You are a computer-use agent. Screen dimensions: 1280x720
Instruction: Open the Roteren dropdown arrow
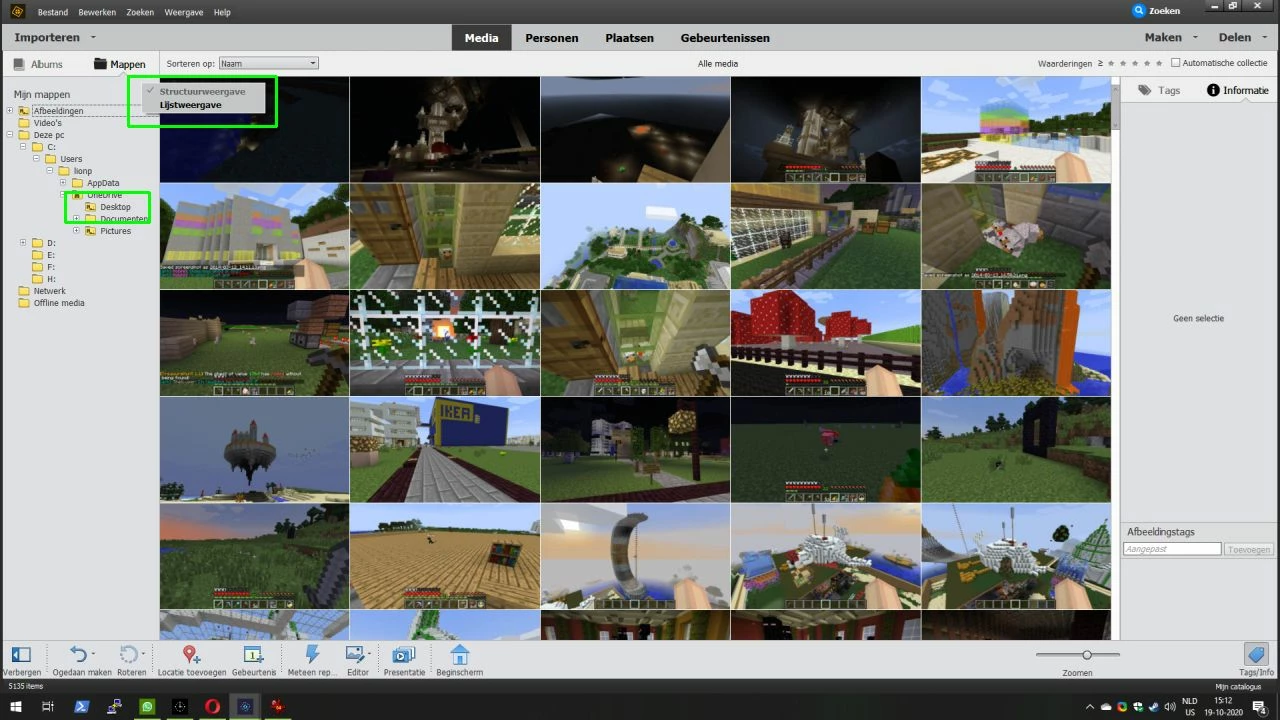143,654
